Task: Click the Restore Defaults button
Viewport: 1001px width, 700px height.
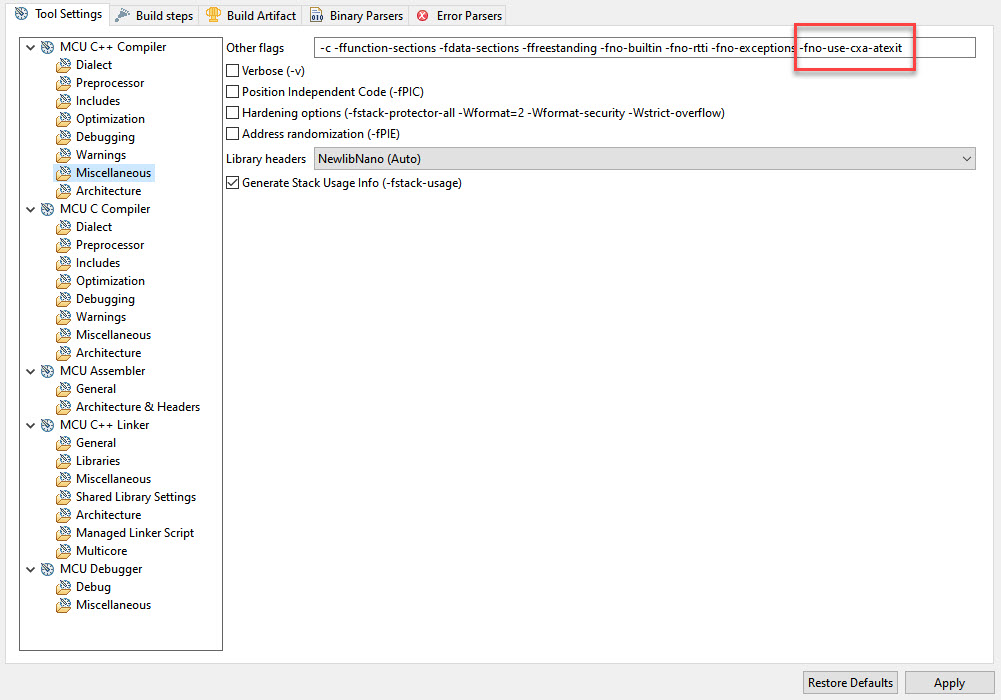Action: (850, 683)
